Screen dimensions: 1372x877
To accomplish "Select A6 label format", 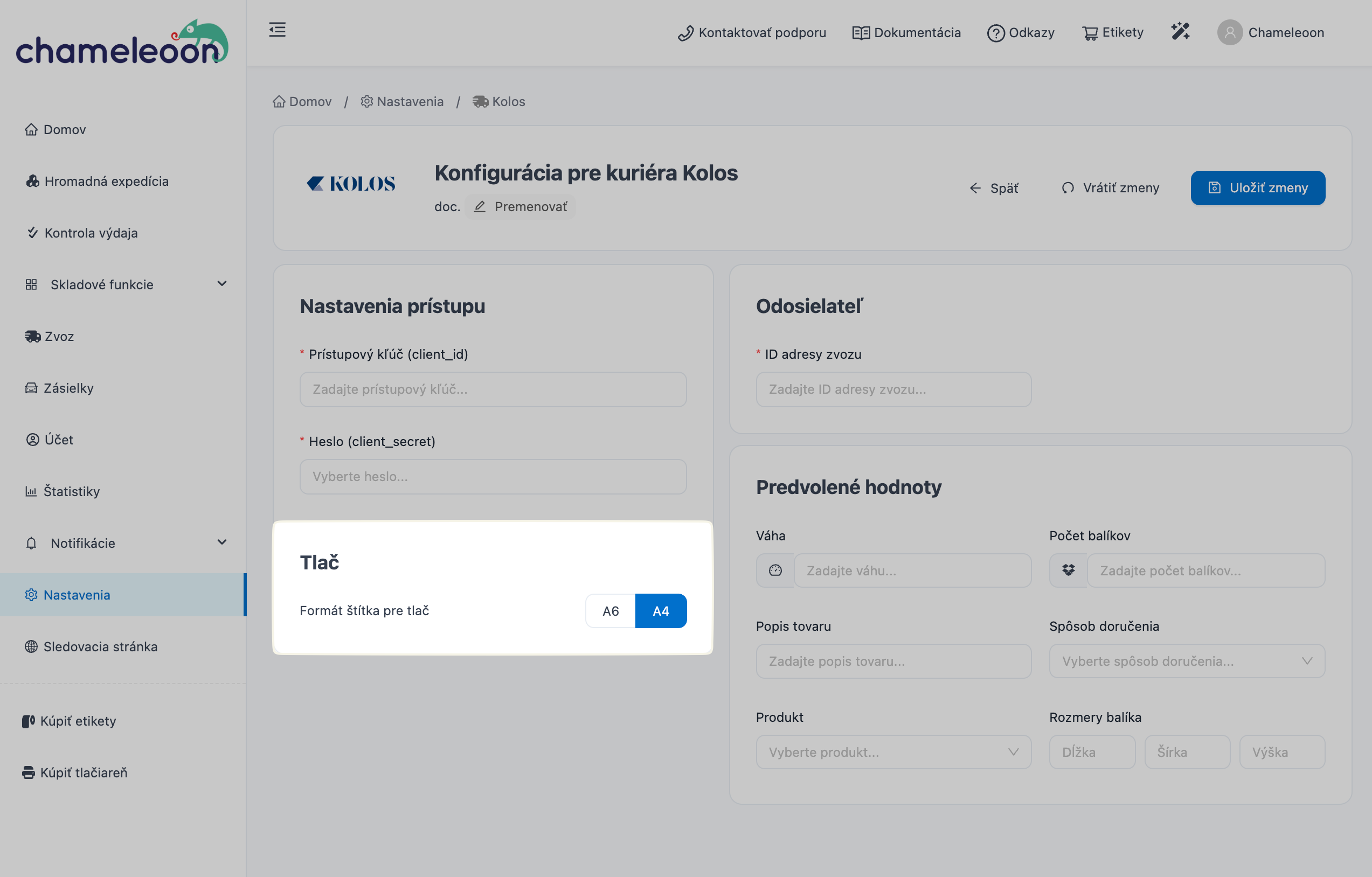I will point(610,611).
